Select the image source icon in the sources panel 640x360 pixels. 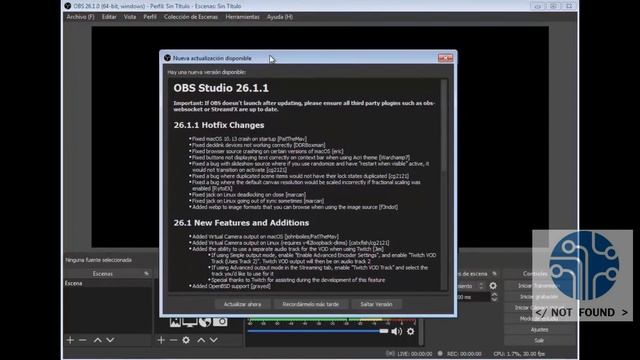pyautogui.click(x=175, y=322)
